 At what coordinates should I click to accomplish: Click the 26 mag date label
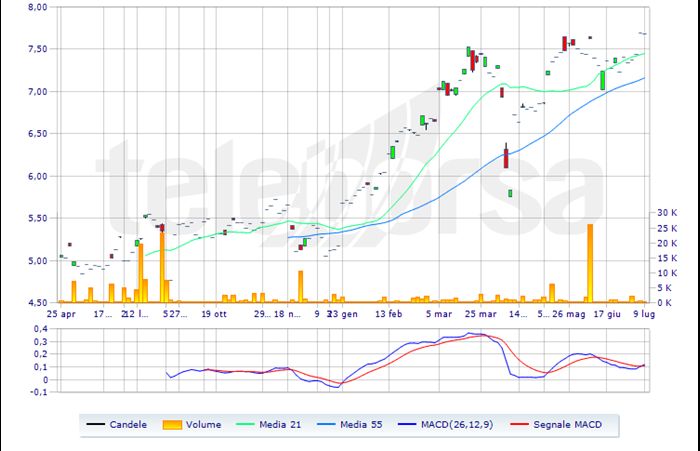pos(568,314)
